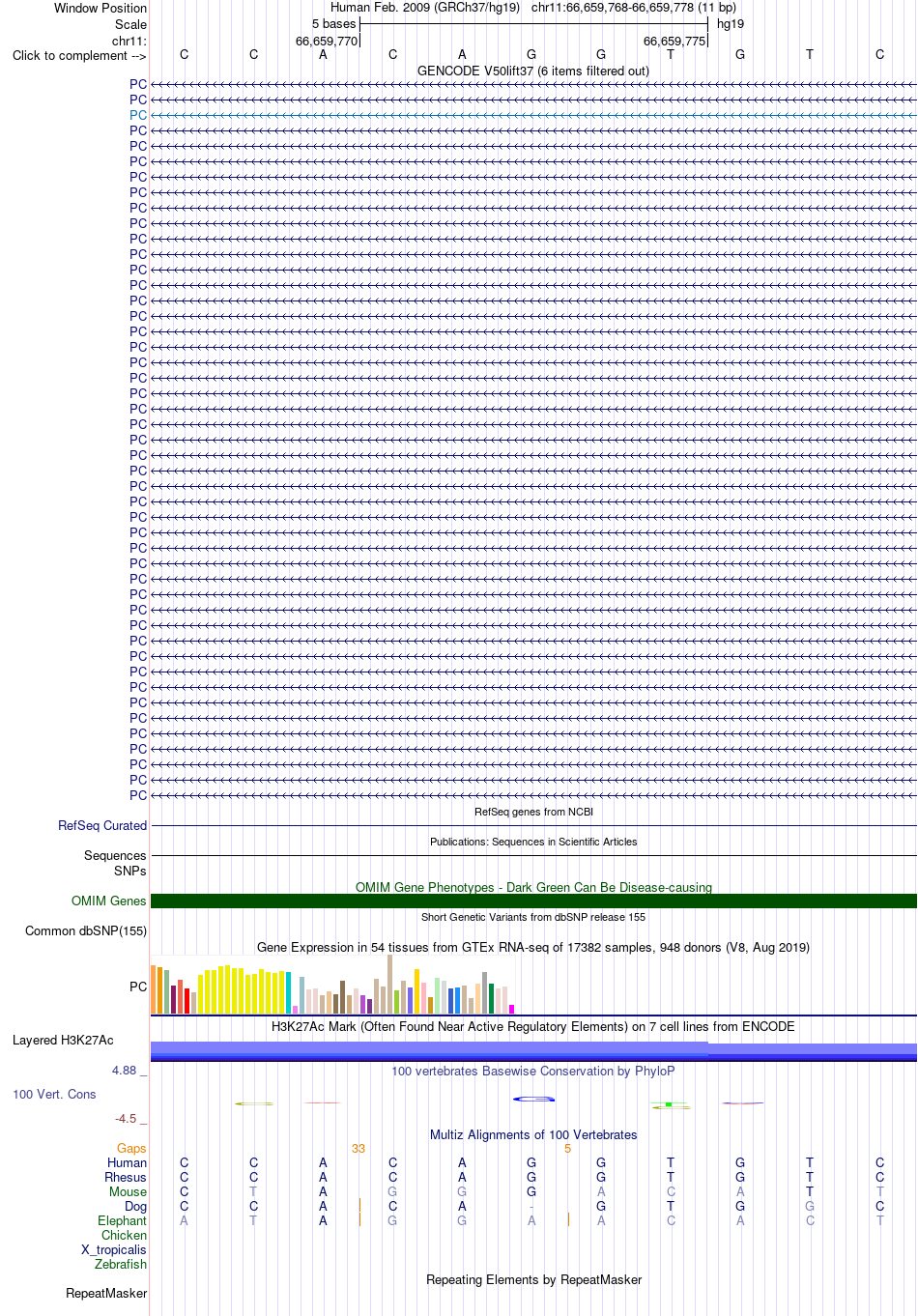This screenshot has height=1316, width=918.
Task: Click the orange 'Gaps' row label
Action: pos(131,1148)
